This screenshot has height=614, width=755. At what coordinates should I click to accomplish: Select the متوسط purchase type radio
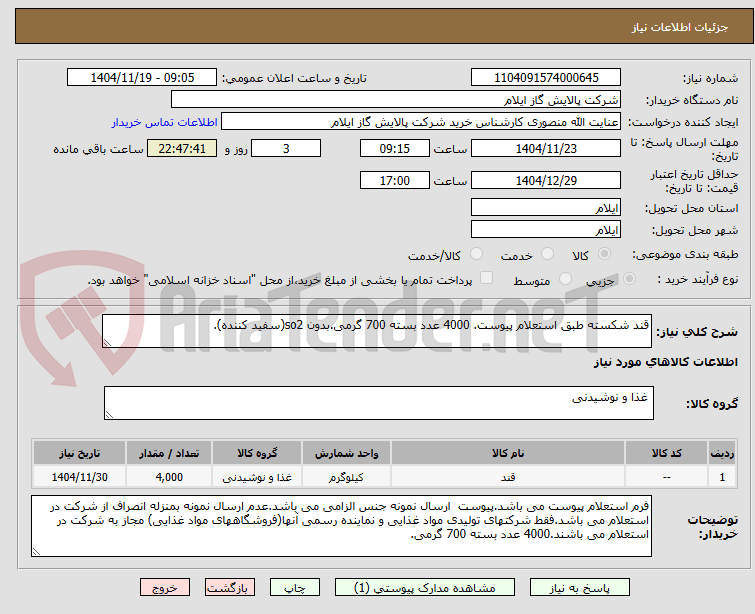565,279
